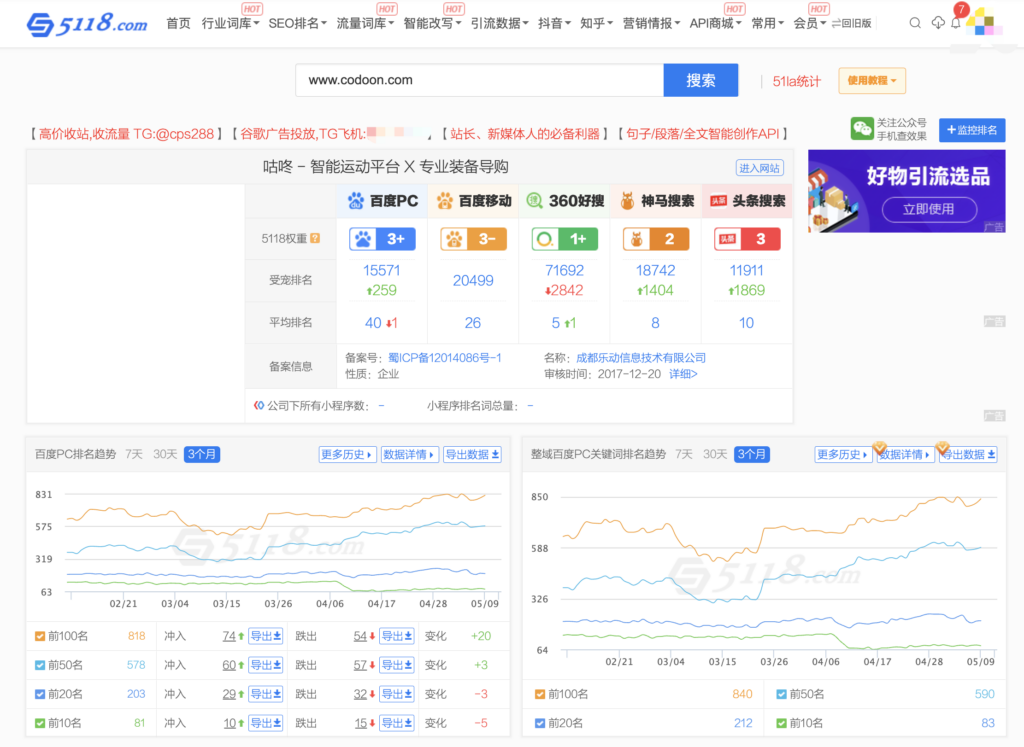Expand the 智能改写 dropdown menu

pos(432,24)
